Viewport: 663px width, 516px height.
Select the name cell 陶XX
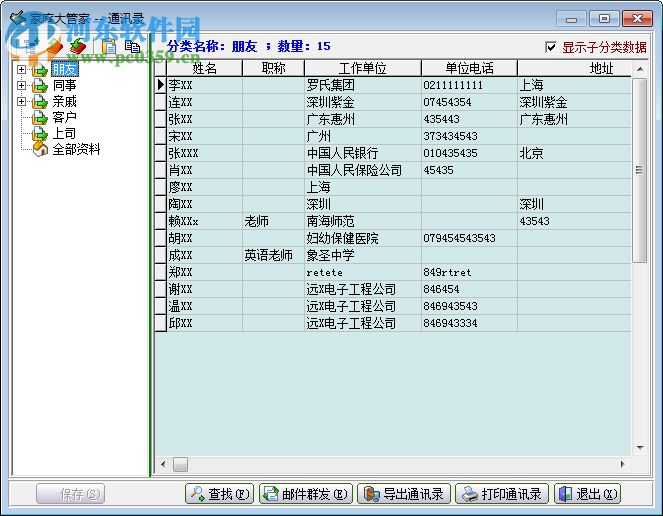(205, 204)
